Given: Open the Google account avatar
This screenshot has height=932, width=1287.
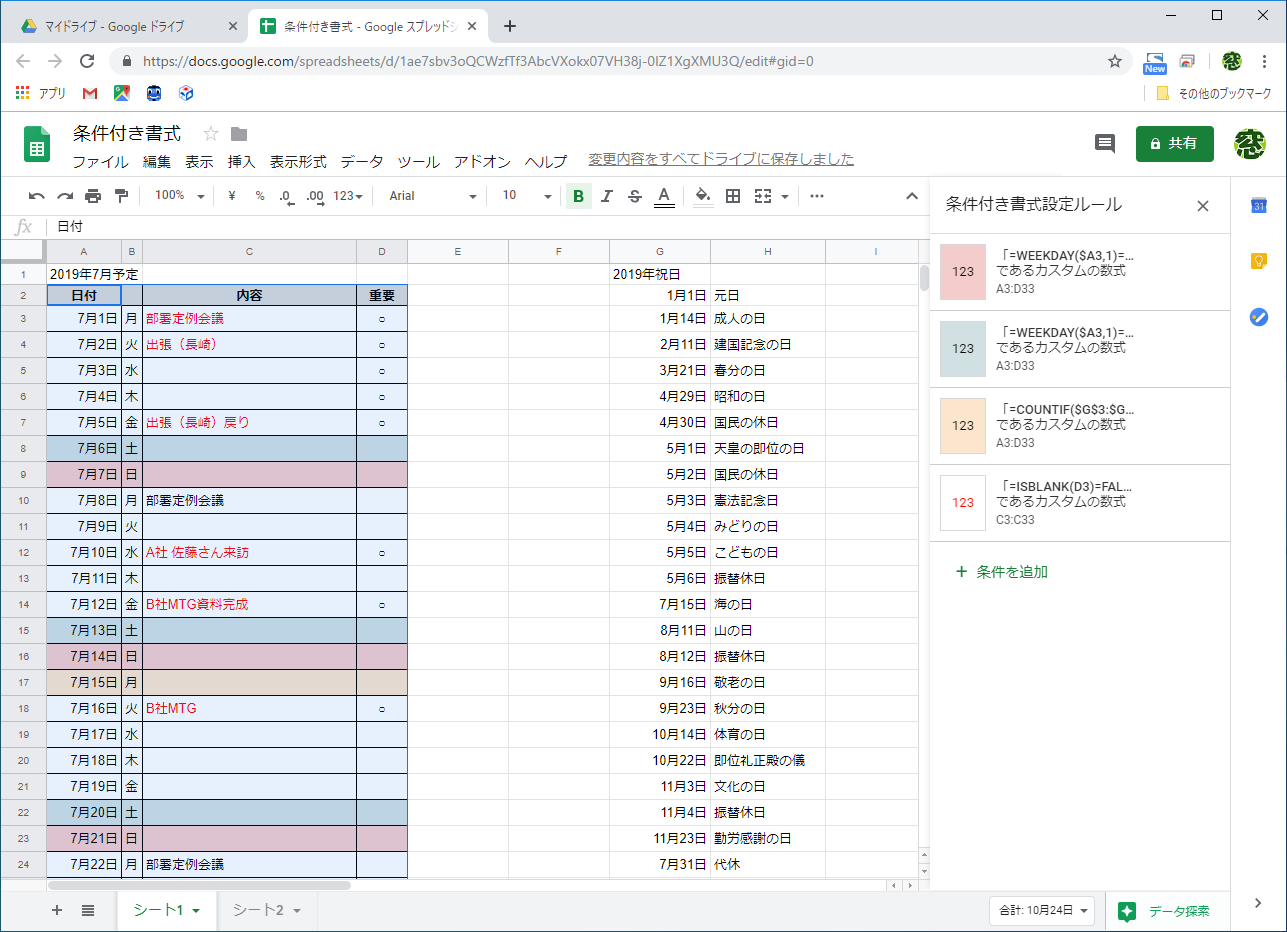Looking at the screenshot, I should tap(1250, 144).
